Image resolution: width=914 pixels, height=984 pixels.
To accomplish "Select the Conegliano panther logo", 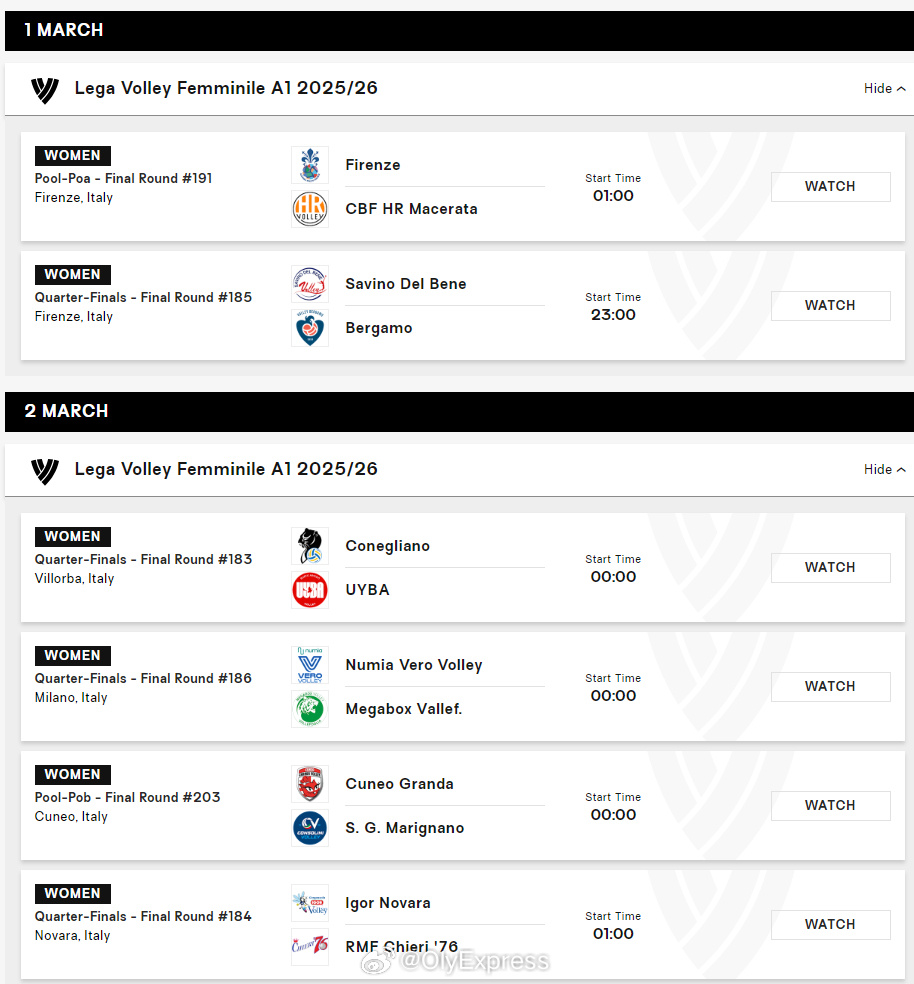I will pyautogui.click(x=309, y=546).
